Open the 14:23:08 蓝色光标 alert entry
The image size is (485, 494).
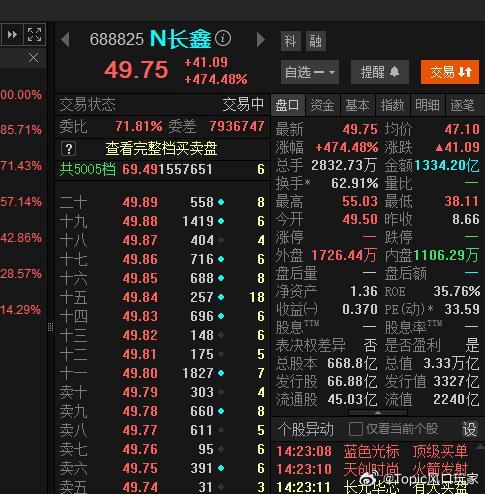pyautogui.click(x=372, y=451)
